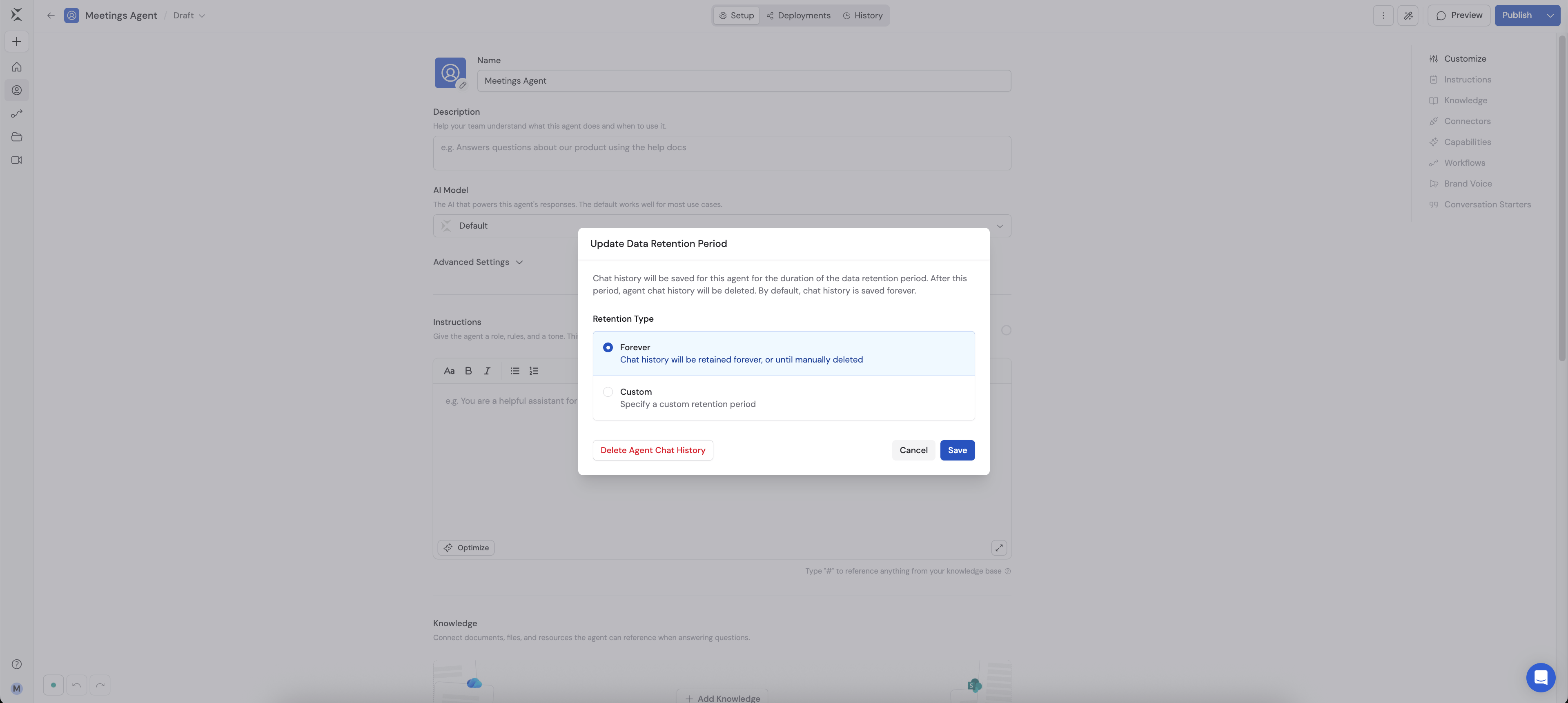Insert a numbered list
1568x703 pixels.
pos(534,371)
